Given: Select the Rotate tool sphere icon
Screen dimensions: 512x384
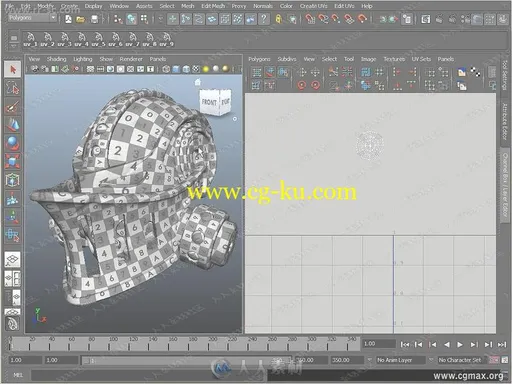Looking at the screenshot, I should [13, 143].
